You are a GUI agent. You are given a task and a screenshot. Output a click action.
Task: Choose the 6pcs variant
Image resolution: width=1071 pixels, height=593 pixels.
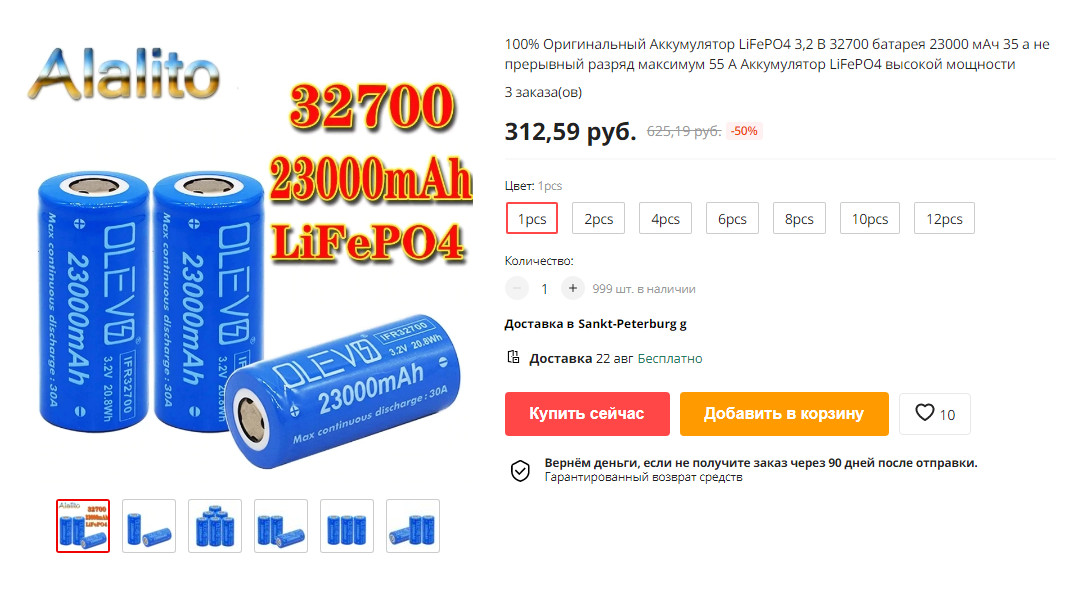[732, 219]
